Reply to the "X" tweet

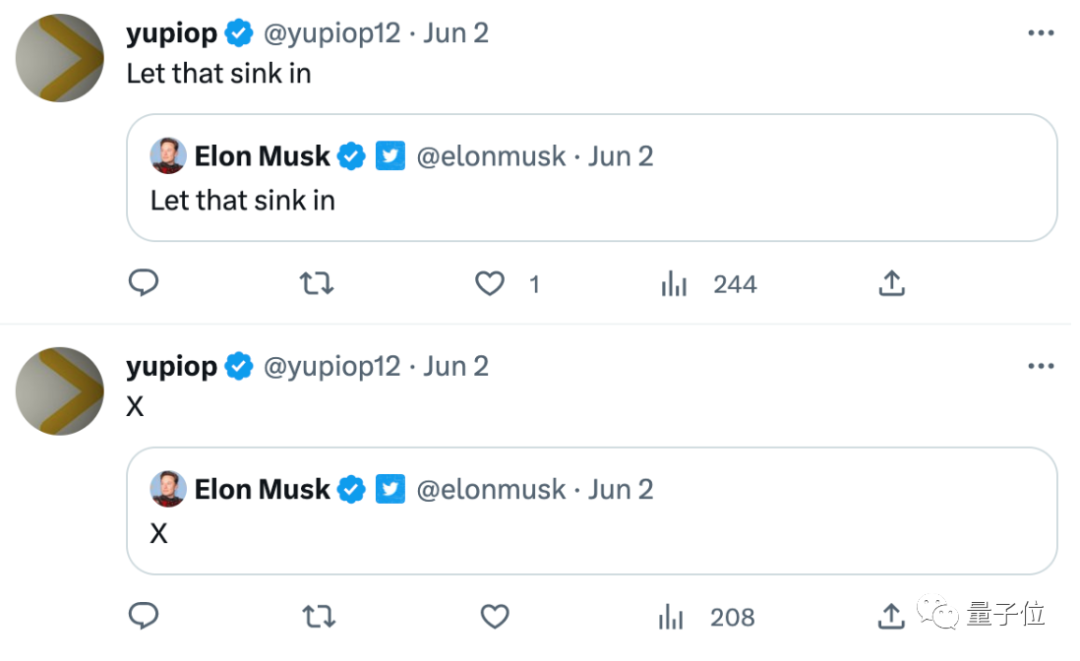144,617
